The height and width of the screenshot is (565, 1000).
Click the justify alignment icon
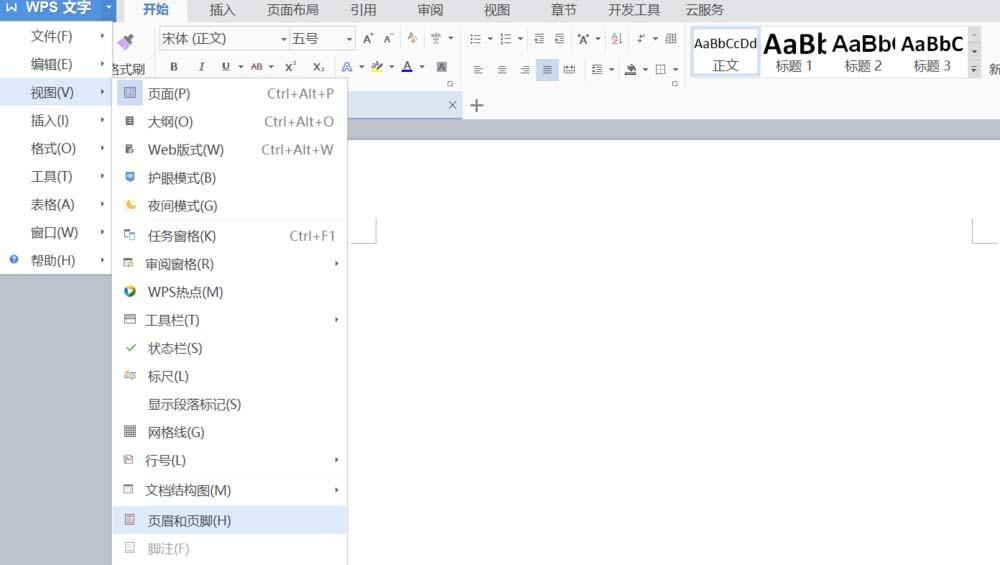(547, 70)
